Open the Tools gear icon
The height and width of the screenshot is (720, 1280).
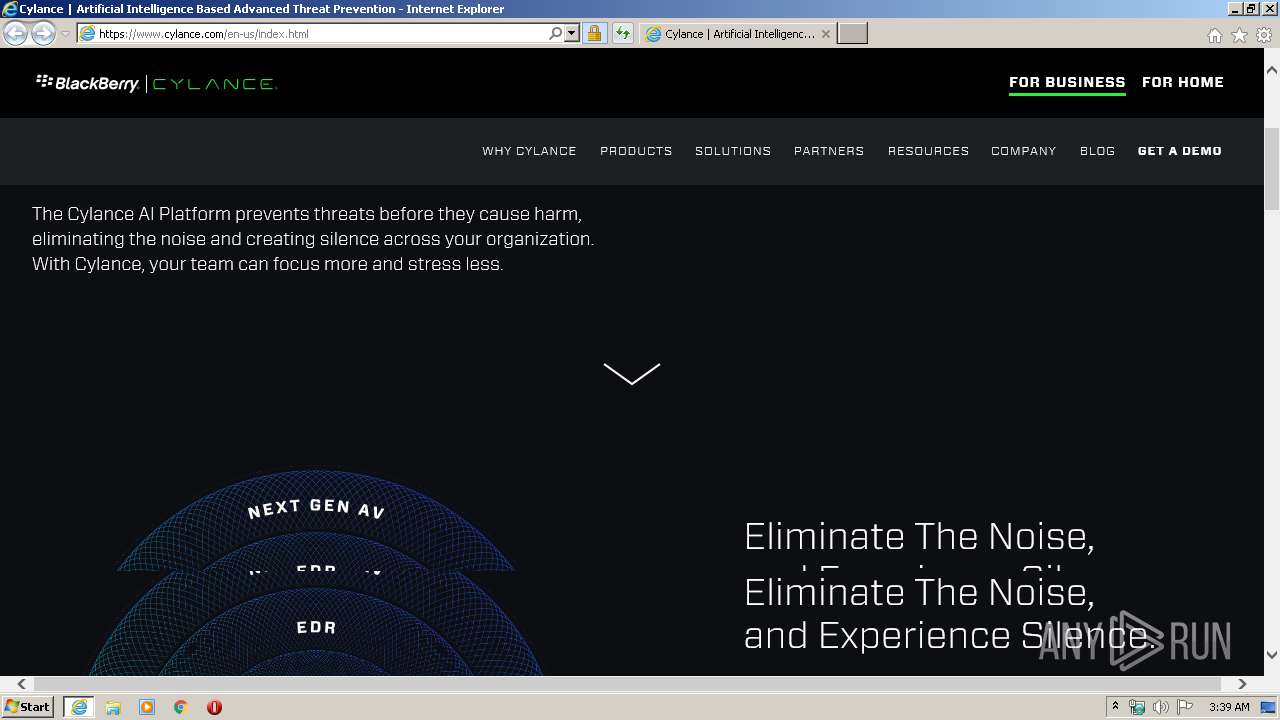coord(1264,35)
